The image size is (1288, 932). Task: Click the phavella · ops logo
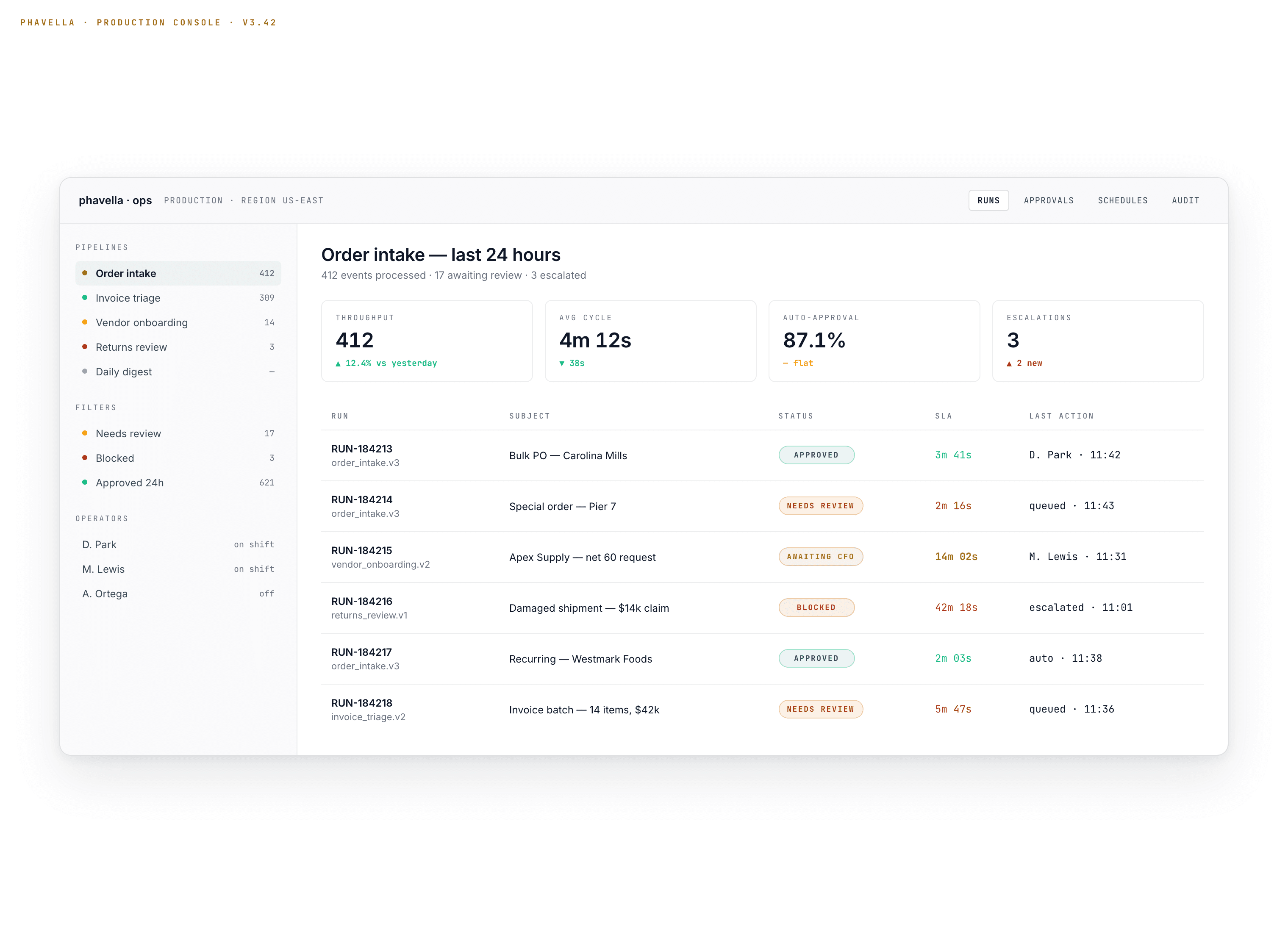click(115, 200)
